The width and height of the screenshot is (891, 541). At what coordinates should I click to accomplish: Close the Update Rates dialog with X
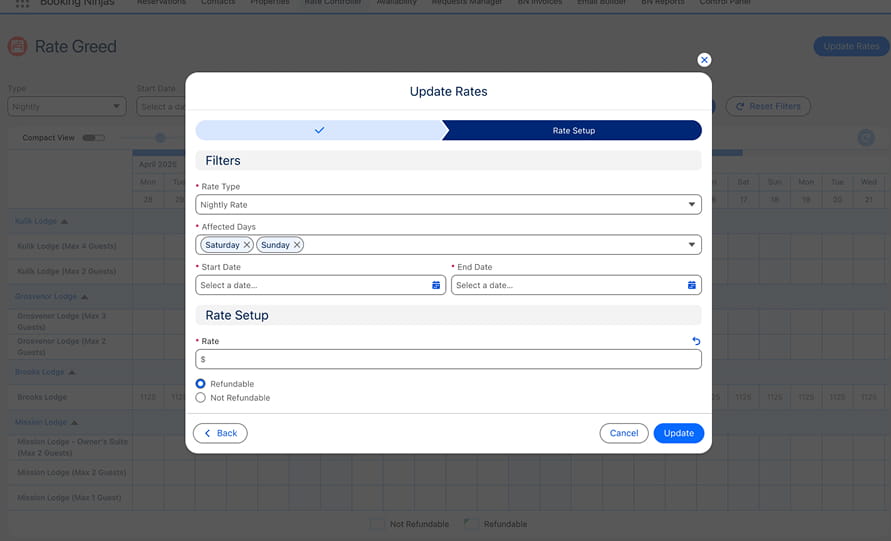[704, 60]
